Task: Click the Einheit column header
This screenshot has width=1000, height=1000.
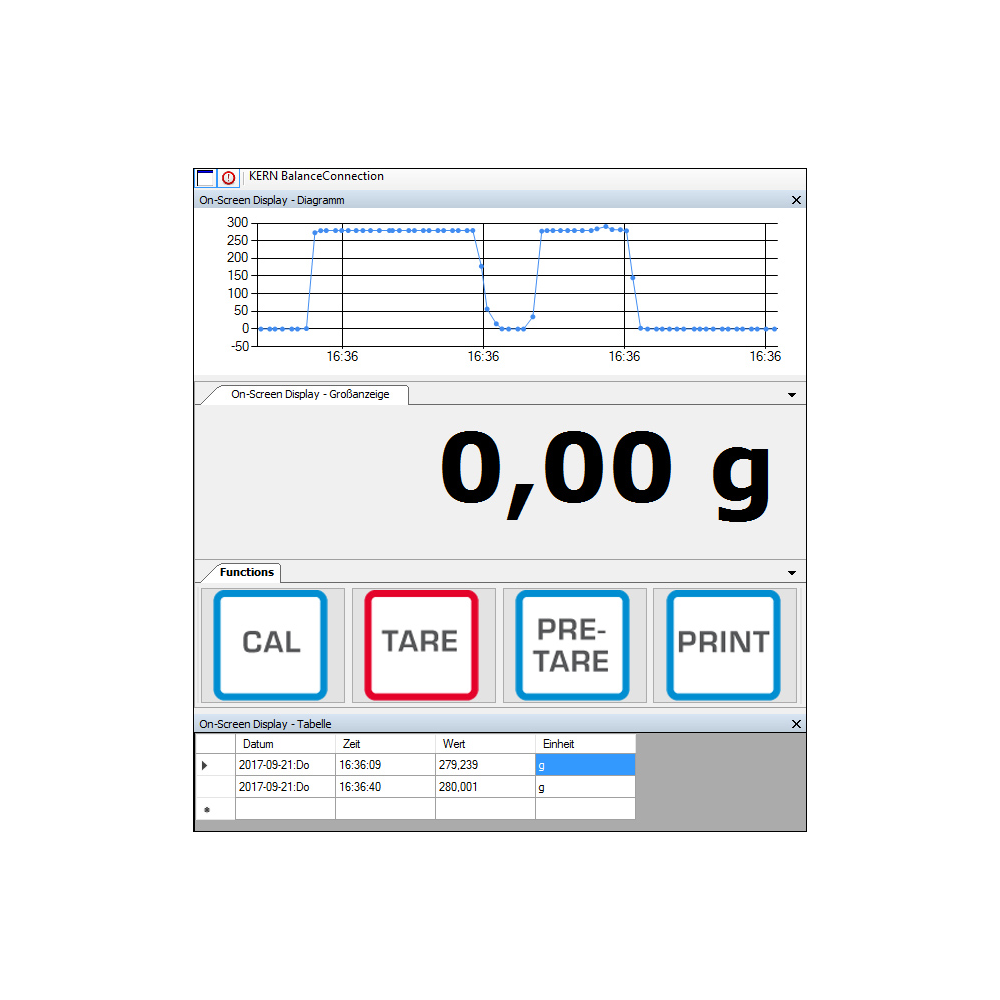Action: click(x=585, y=744)
